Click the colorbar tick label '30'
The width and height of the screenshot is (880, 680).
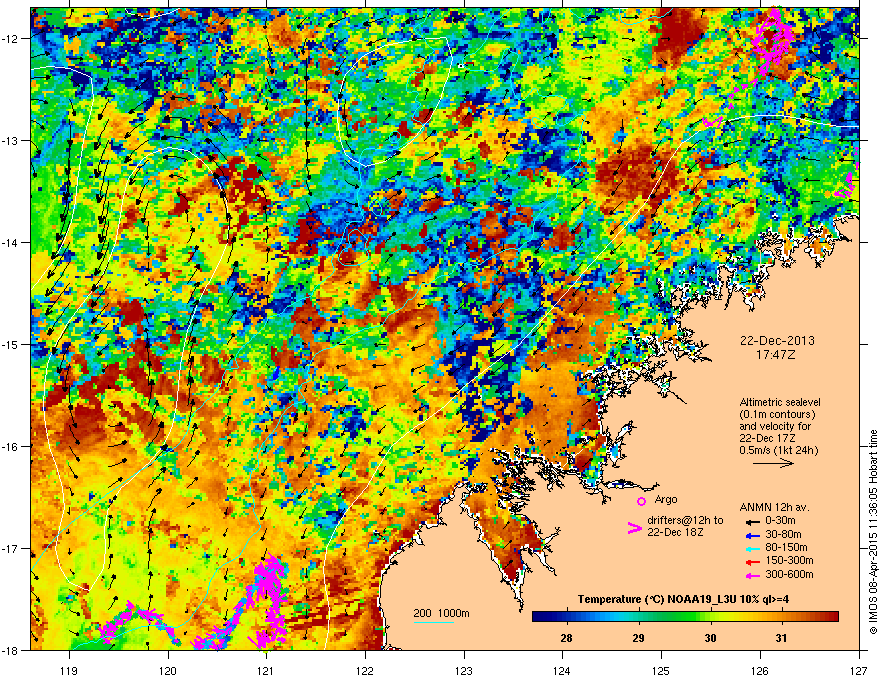coord(710,638)
